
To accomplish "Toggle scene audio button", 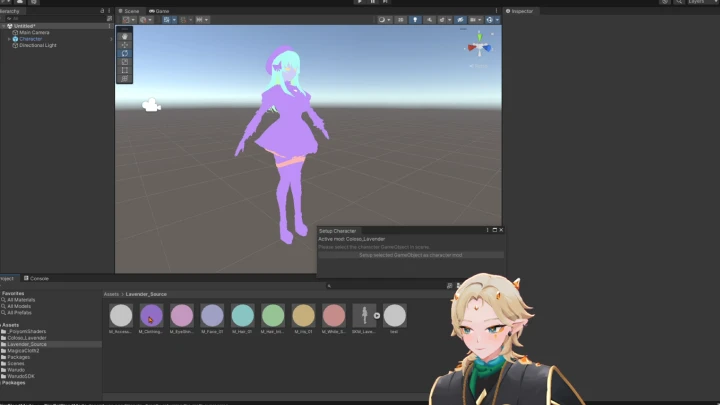I will pyautogui.click(x=429, y=20).
